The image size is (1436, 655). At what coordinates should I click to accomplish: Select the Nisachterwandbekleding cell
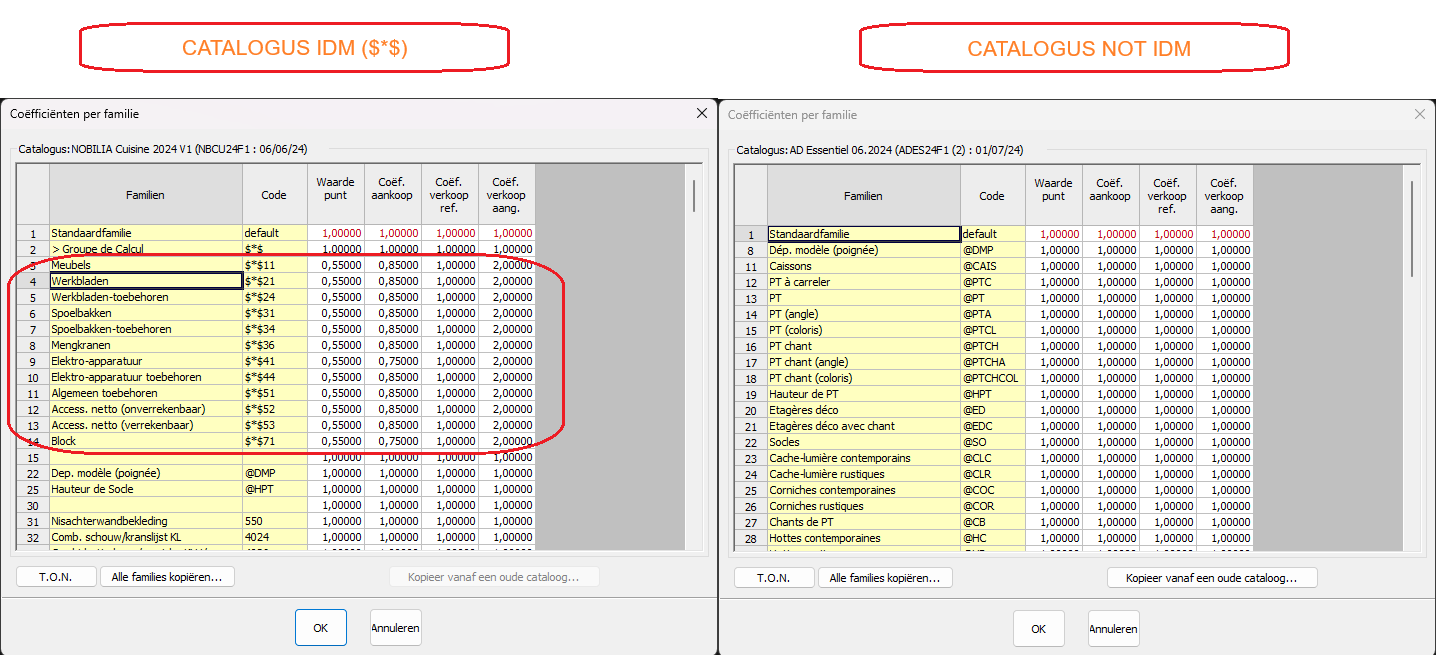(x=146, y=521)
